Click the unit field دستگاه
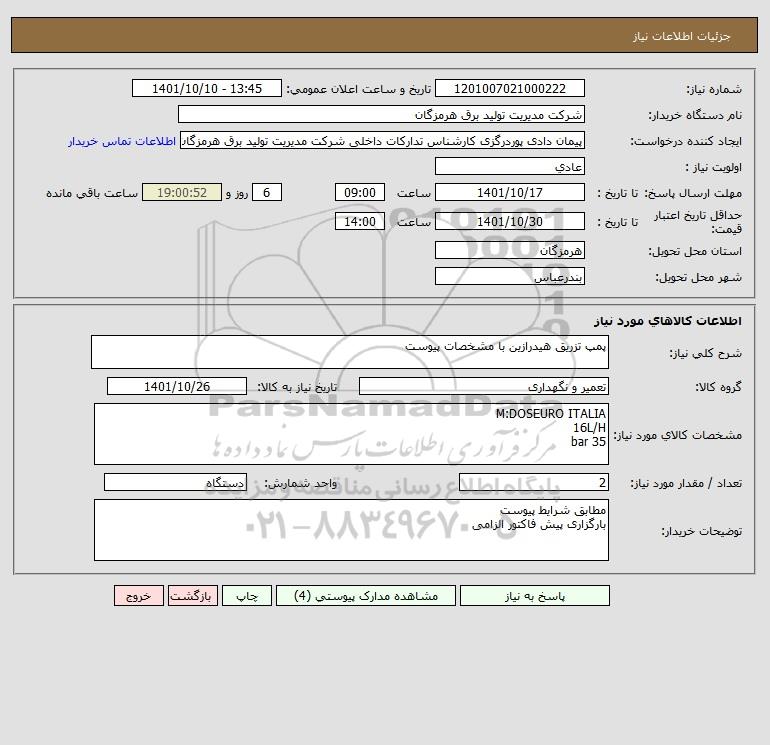Viewport: 770px width, 745px height. click(x=175, y=482)
